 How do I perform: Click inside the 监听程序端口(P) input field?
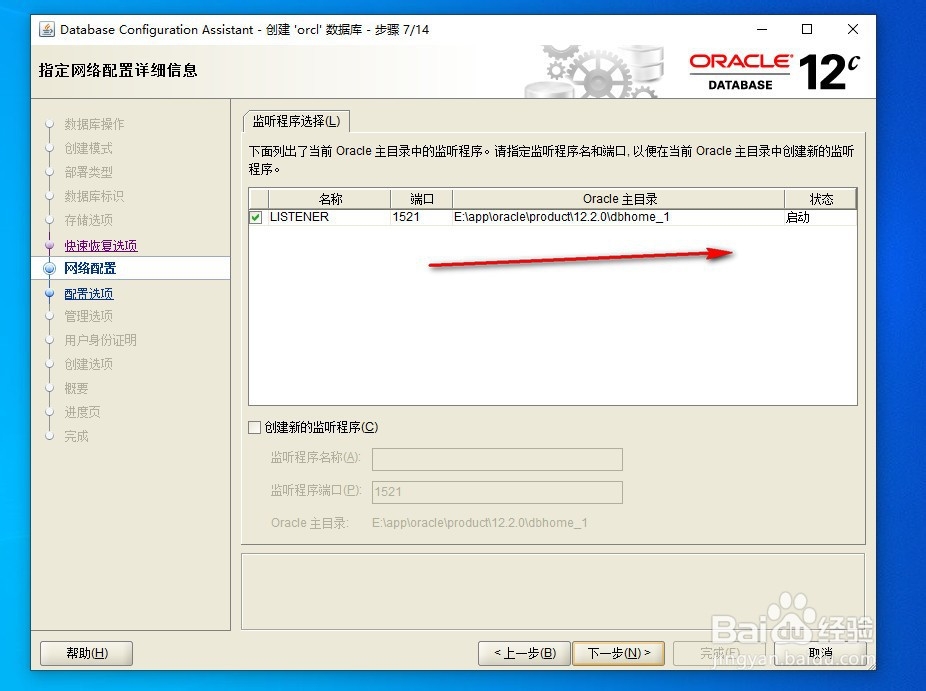(x=496, y=492)
